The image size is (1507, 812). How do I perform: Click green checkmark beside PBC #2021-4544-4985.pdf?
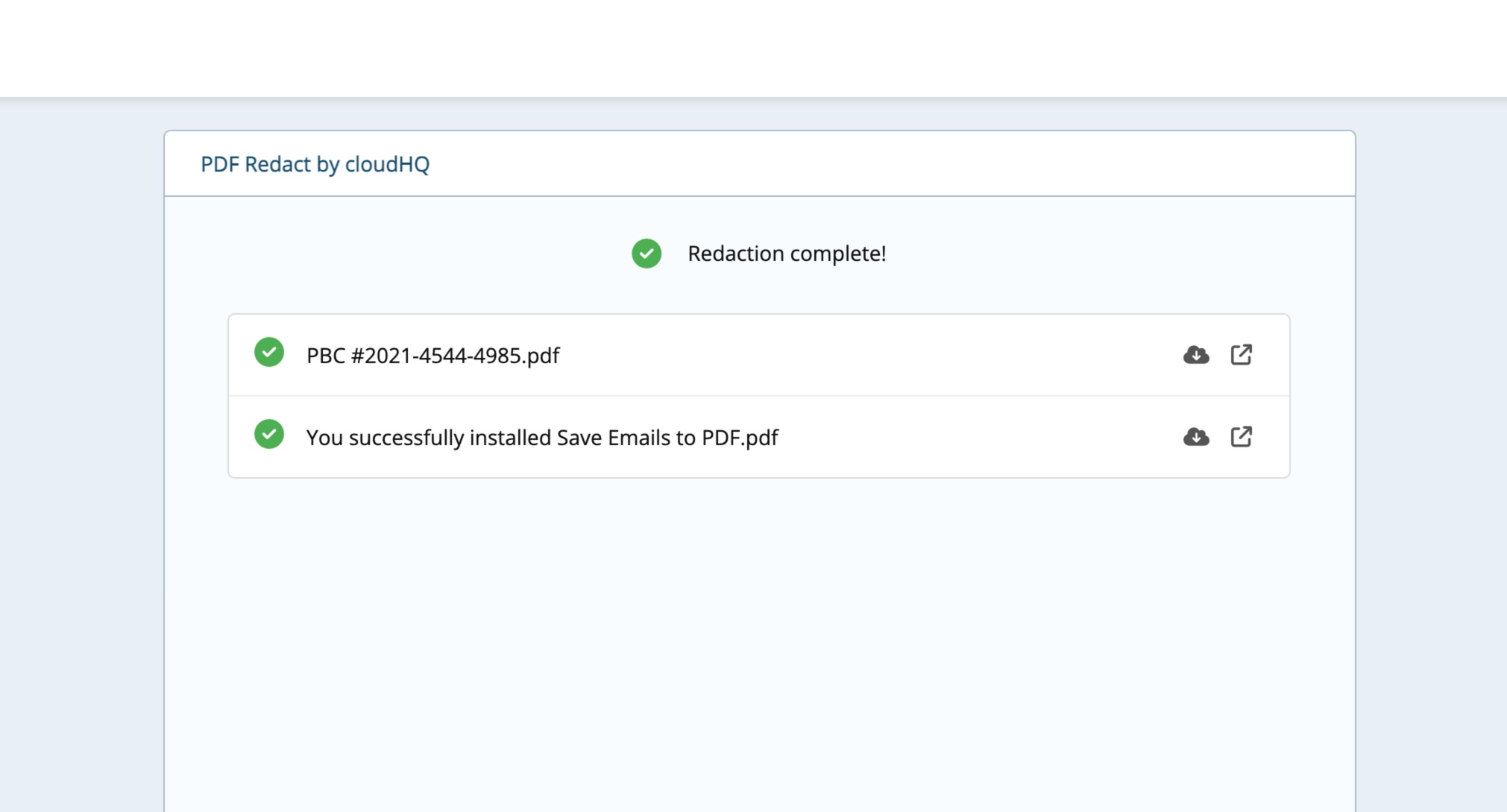(x=269, y=353)
